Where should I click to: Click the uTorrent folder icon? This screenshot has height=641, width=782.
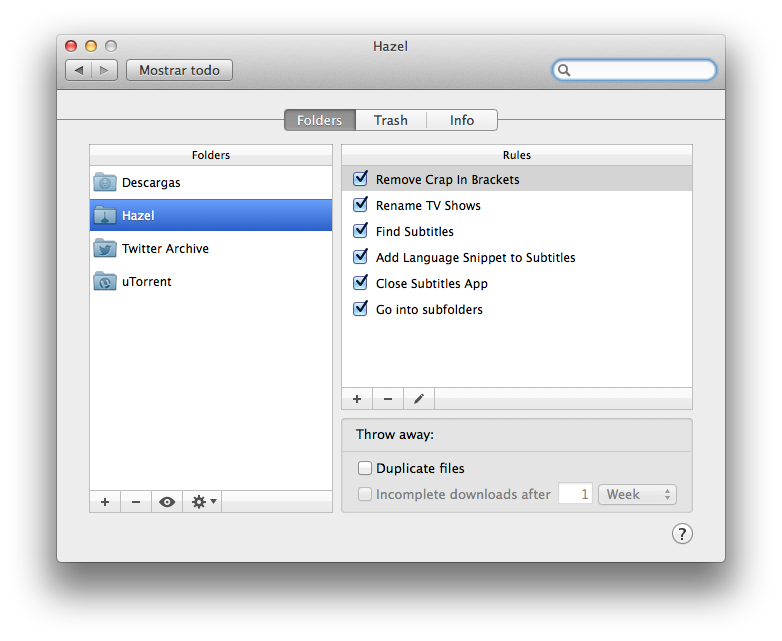pos(105,281)
